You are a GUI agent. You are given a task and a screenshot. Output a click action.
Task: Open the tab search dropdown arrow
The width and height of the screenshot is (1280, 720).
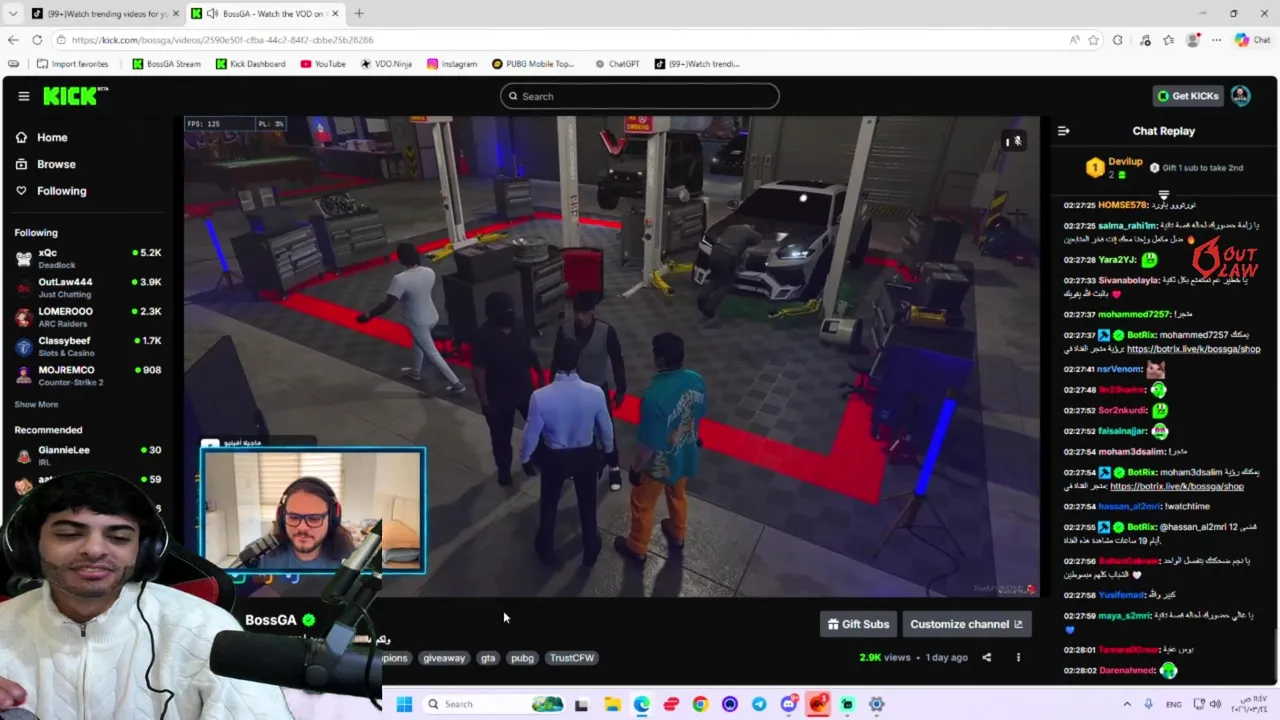coord(13,14)
